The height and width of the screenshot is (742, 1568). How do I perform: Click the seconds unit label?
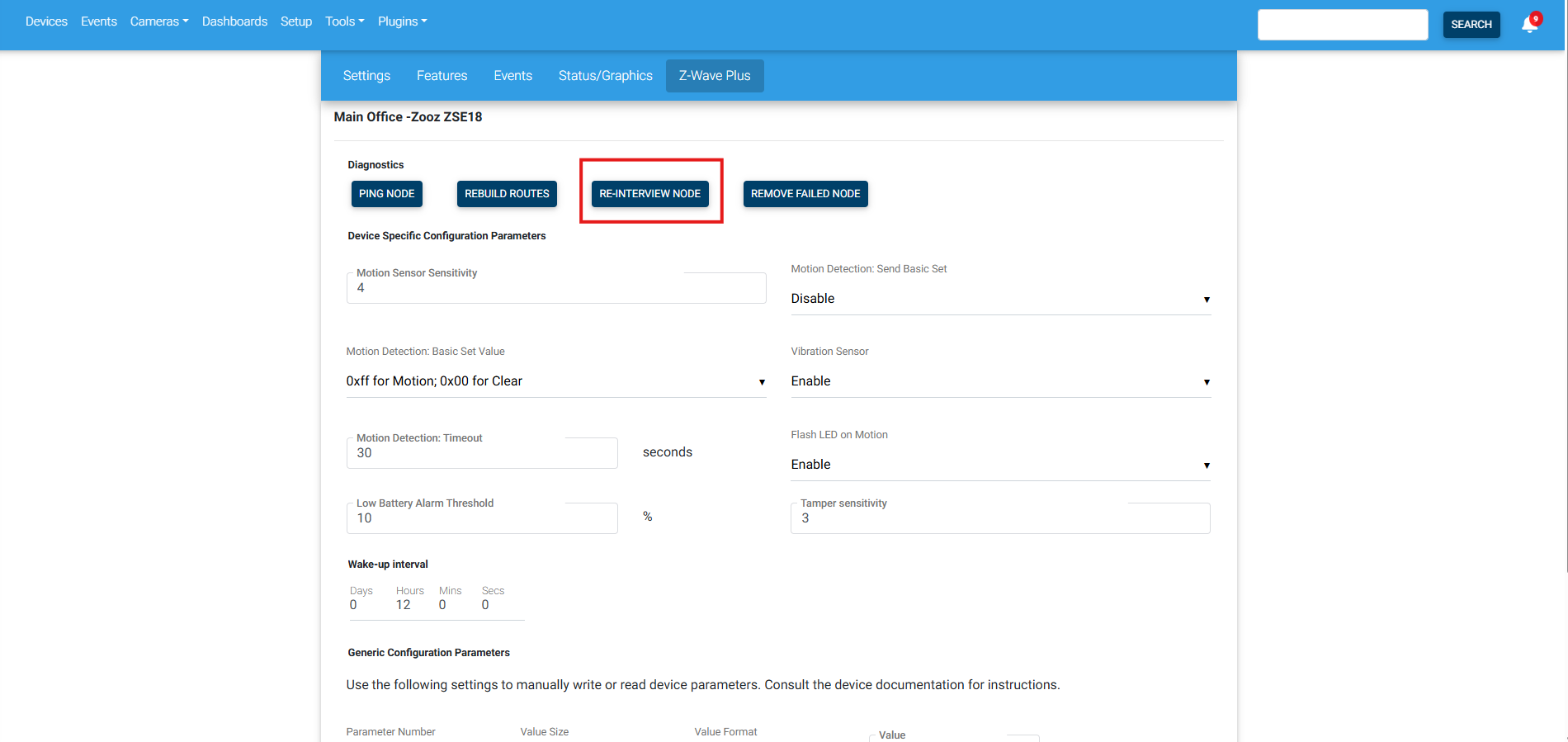(x=668, y=452)
